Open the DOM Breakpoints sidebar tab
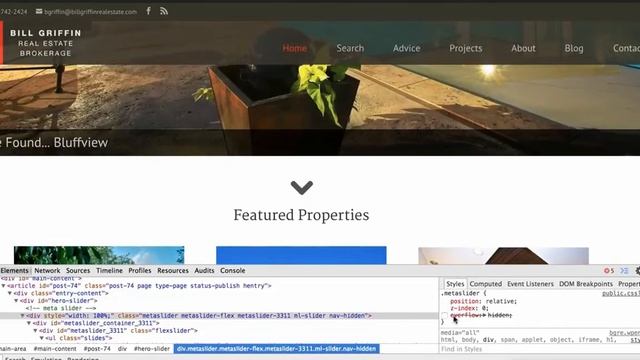 [586, 284]
